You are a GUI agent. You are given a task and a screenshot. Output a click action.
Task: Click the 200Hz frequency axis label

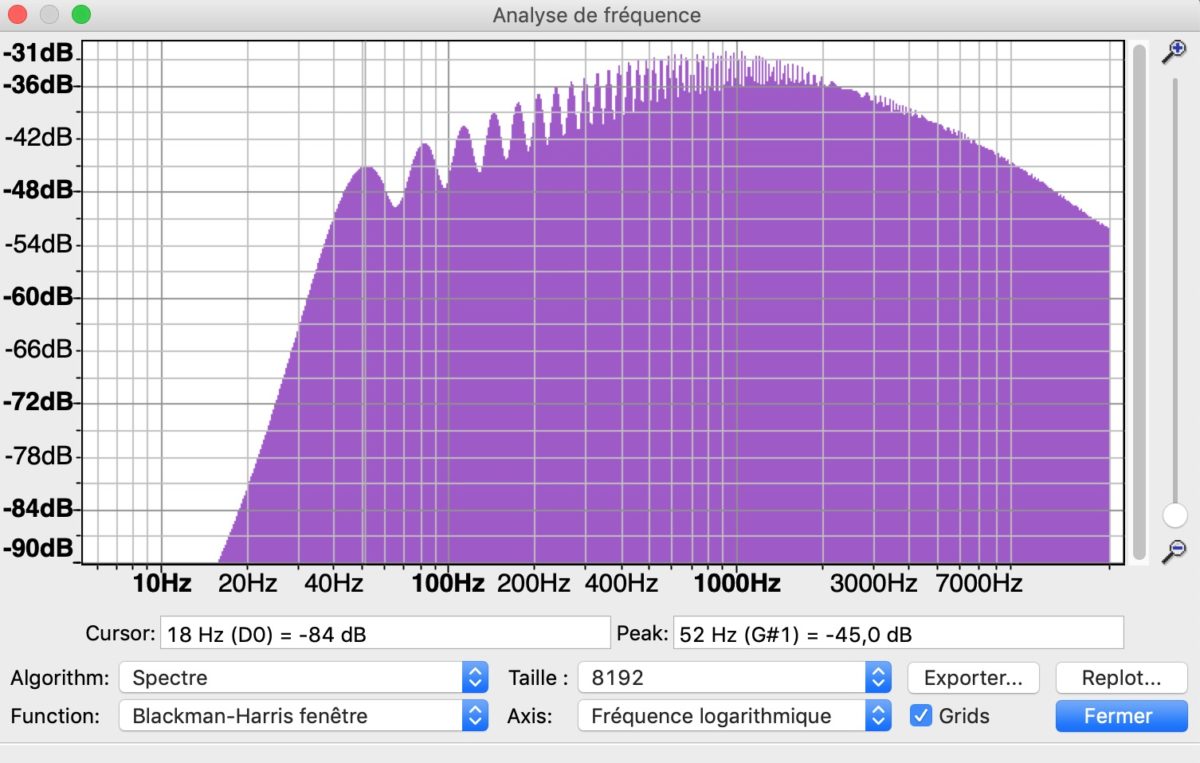(534, 583)
